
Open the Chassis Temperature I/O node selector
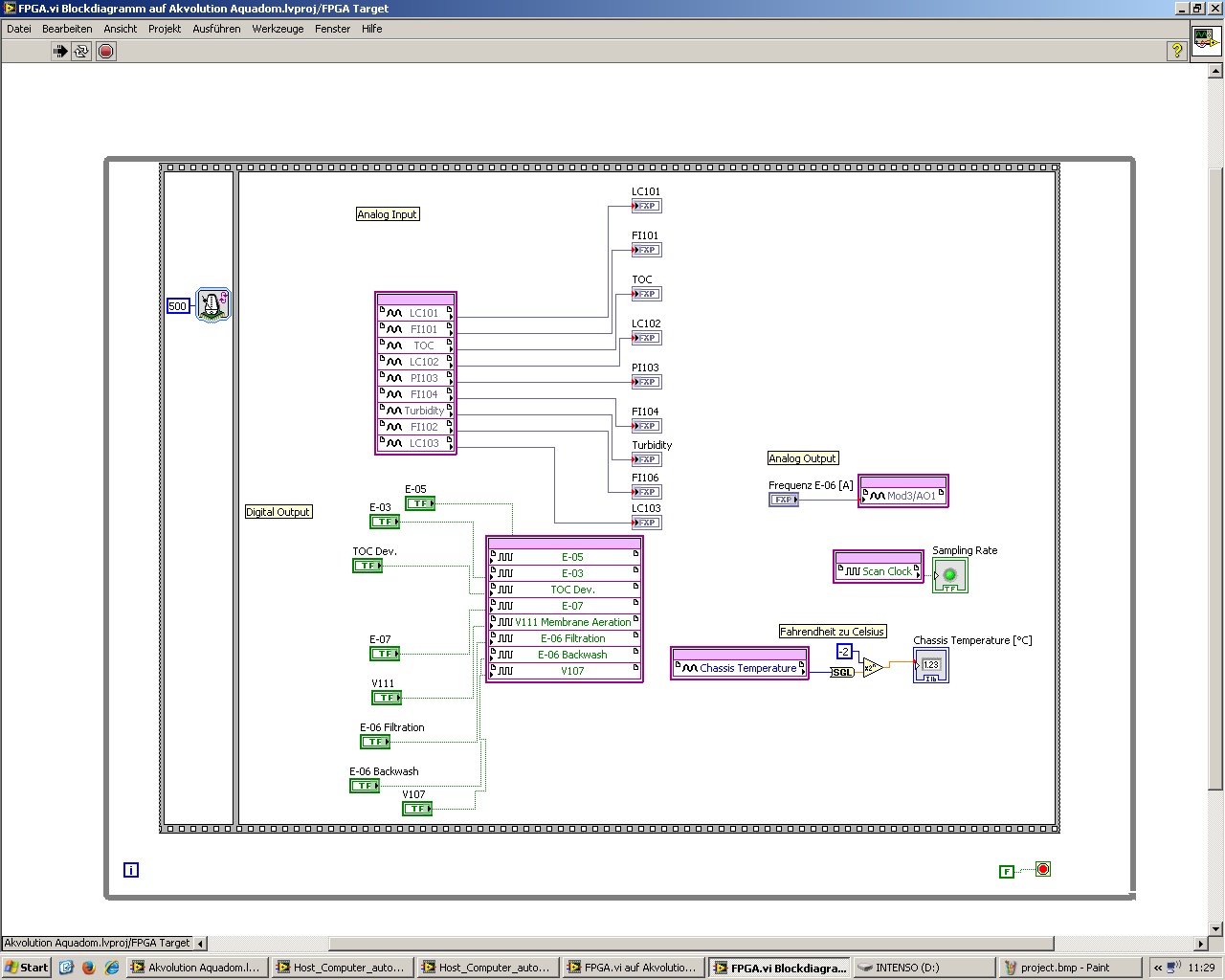coord(740,668)
